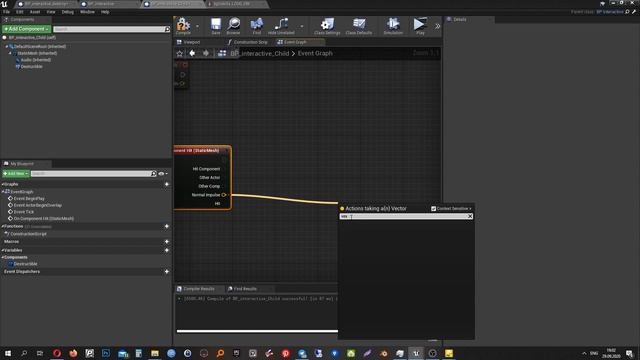
Task: Add a new graph with the plus icon
Action: click(x=167, y=184)
